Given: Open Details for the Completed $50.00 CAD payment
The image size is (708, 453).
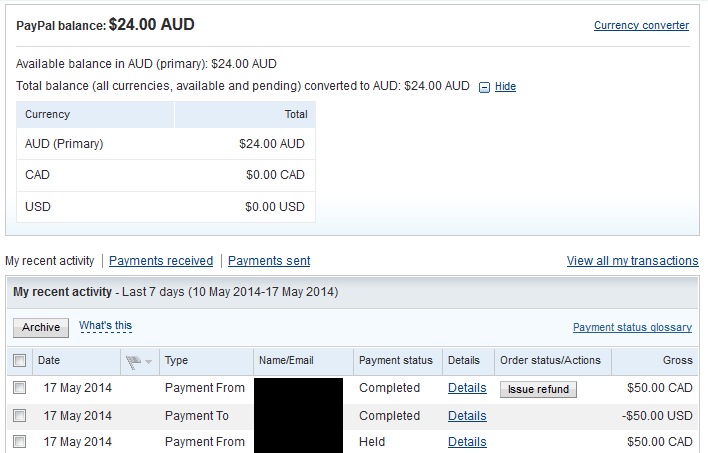Looking at the screenshot, I should click(467, 388).
